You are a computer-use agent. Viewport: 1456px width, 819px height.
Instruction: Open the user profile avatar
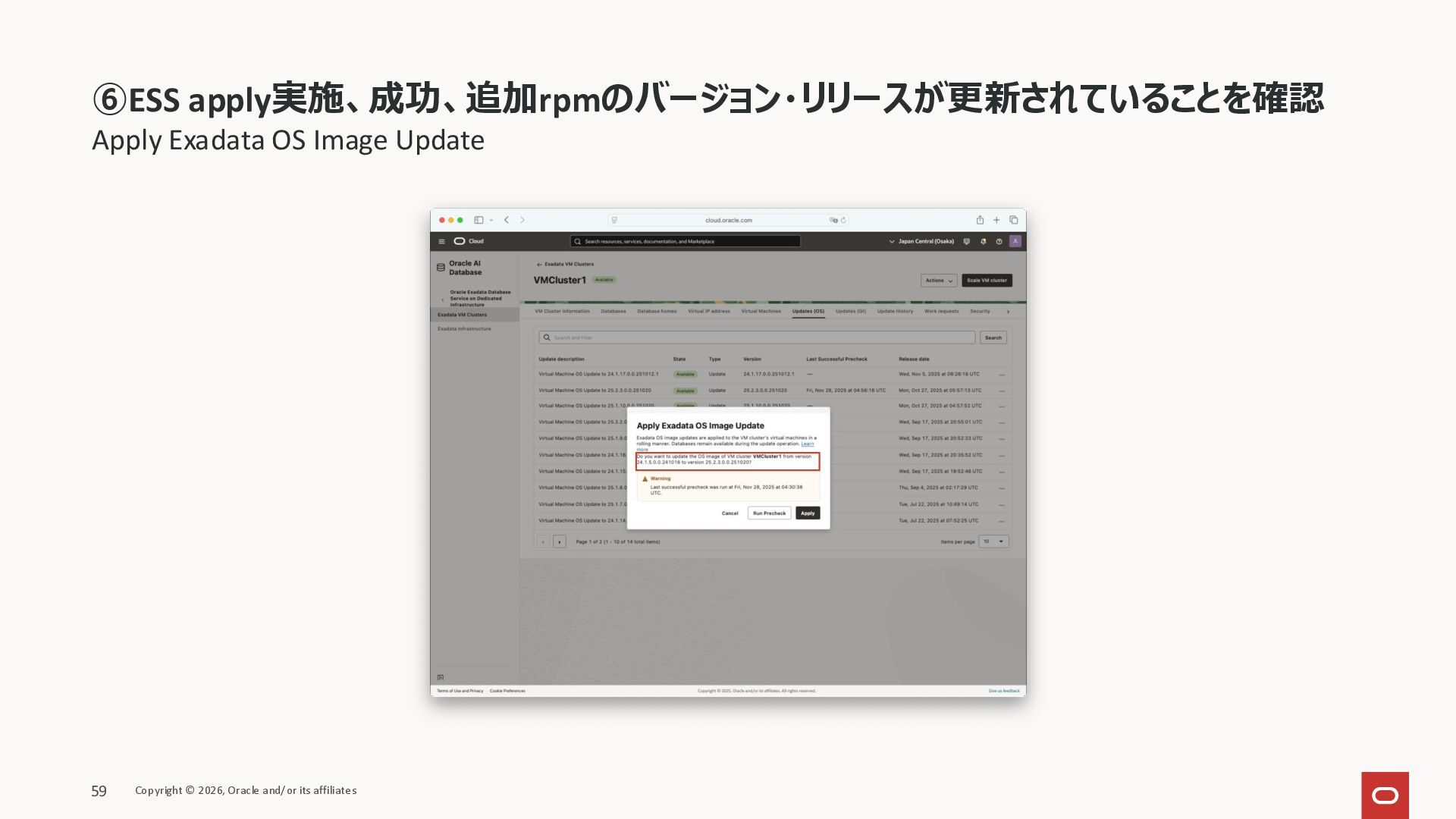(x=1015, y=241)
